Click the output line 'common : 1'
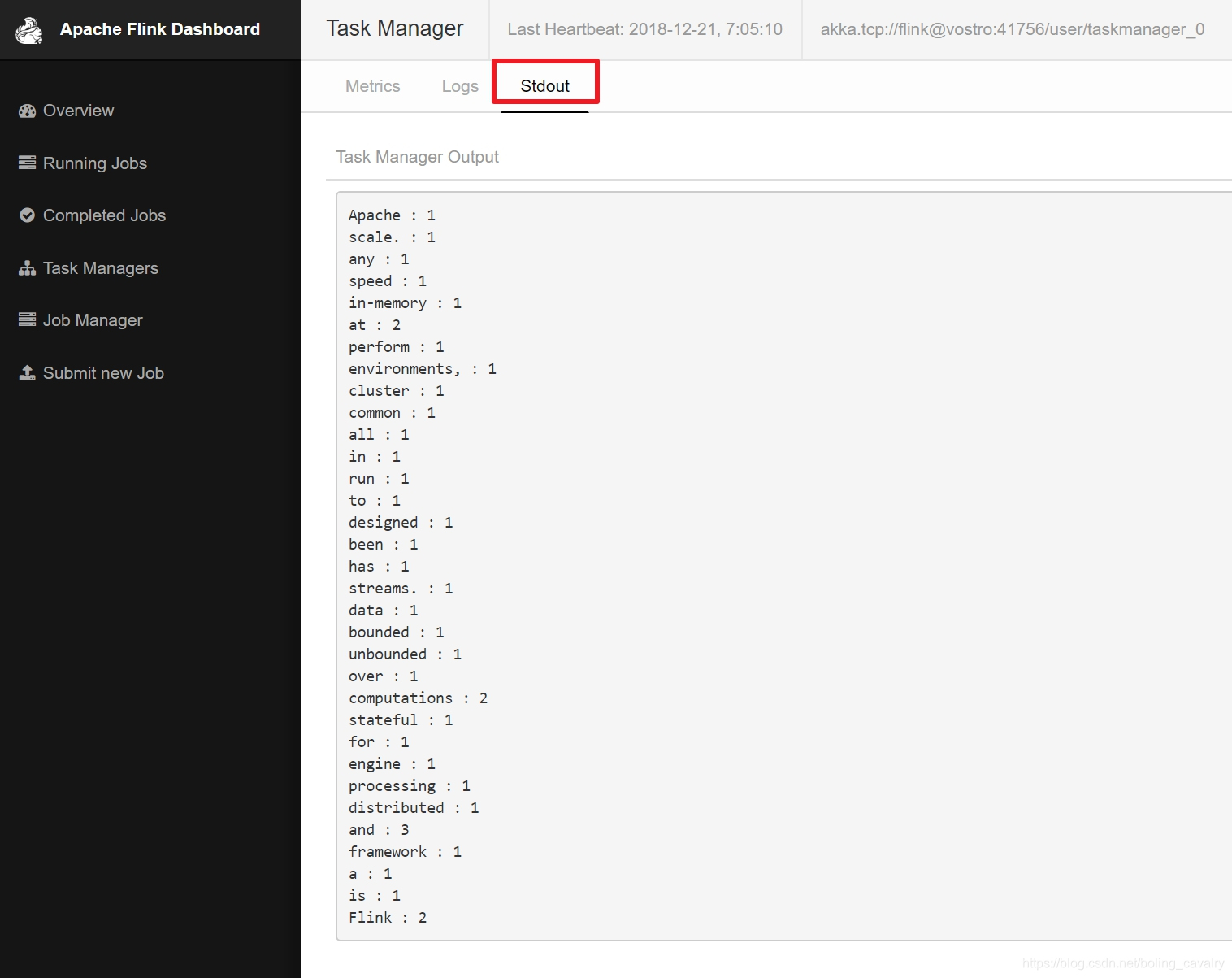1232x978 pixels. click(393, 413)
